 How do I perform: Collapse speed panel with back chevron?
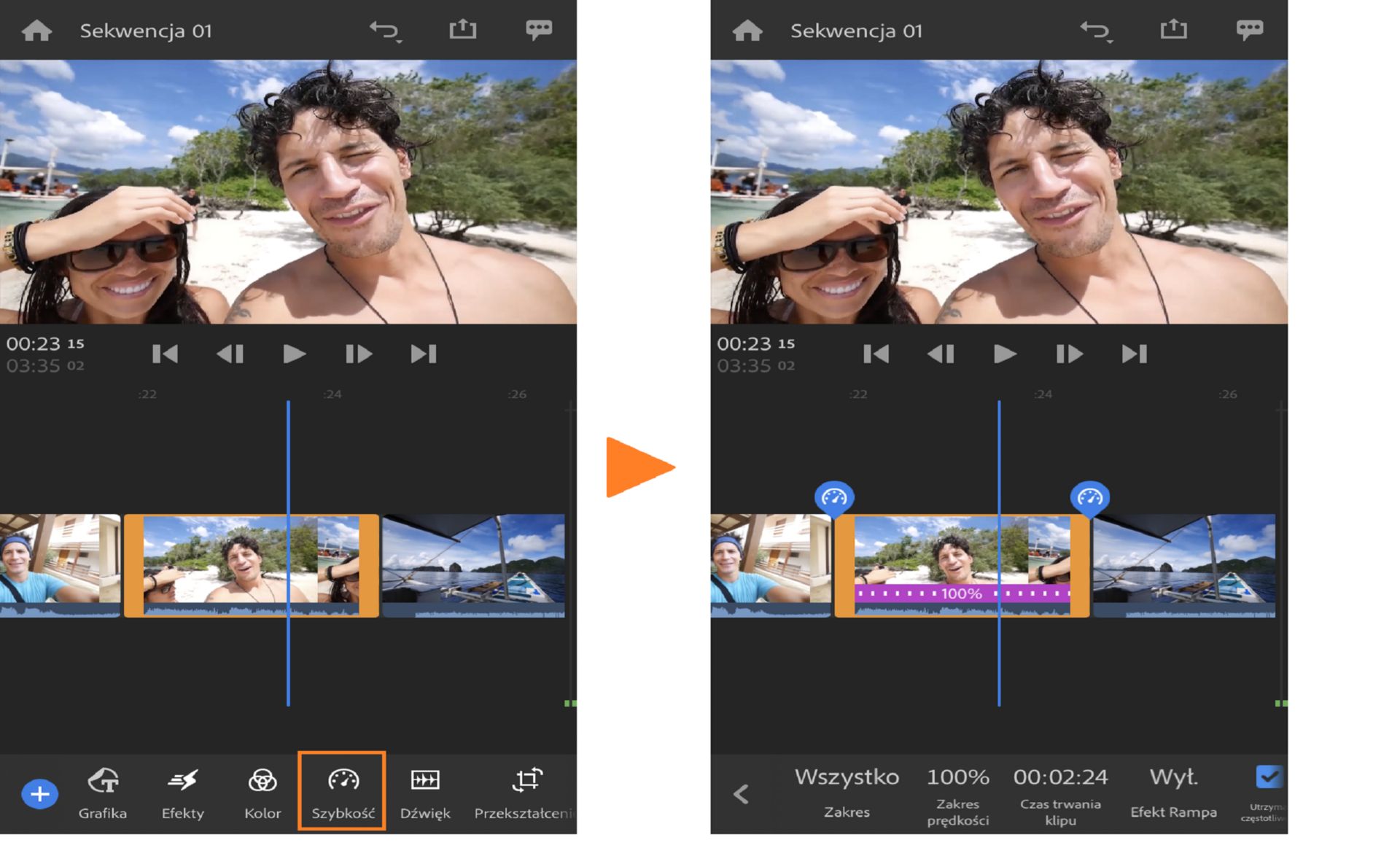point(741,793)
